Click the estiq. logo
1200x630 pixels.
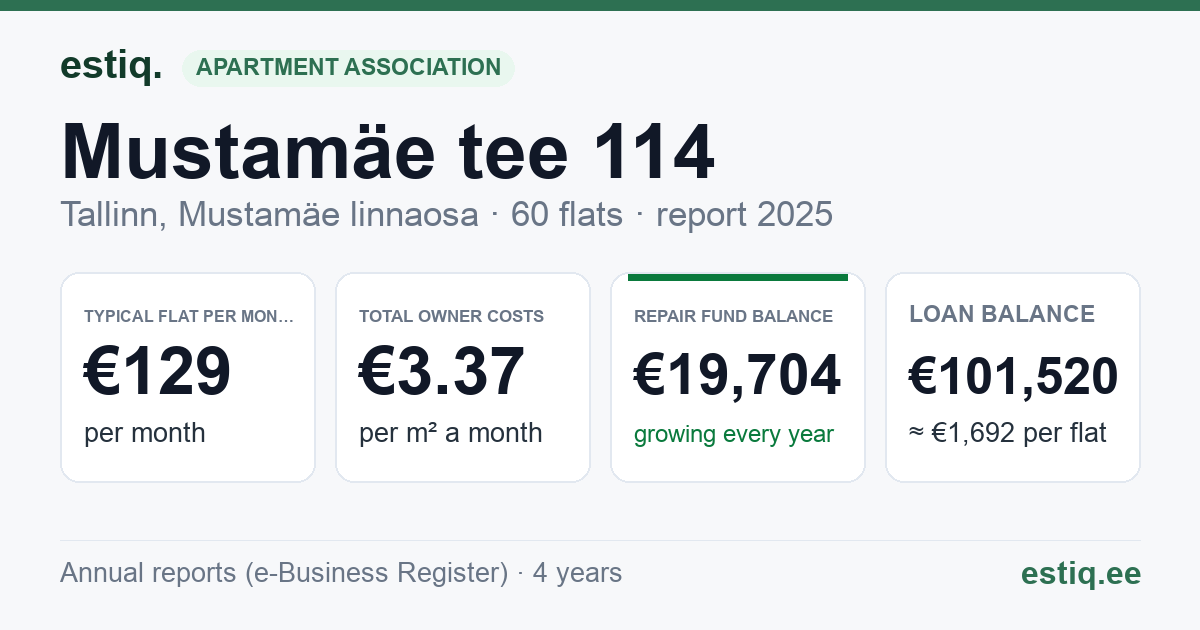click(x=111, y=66)
